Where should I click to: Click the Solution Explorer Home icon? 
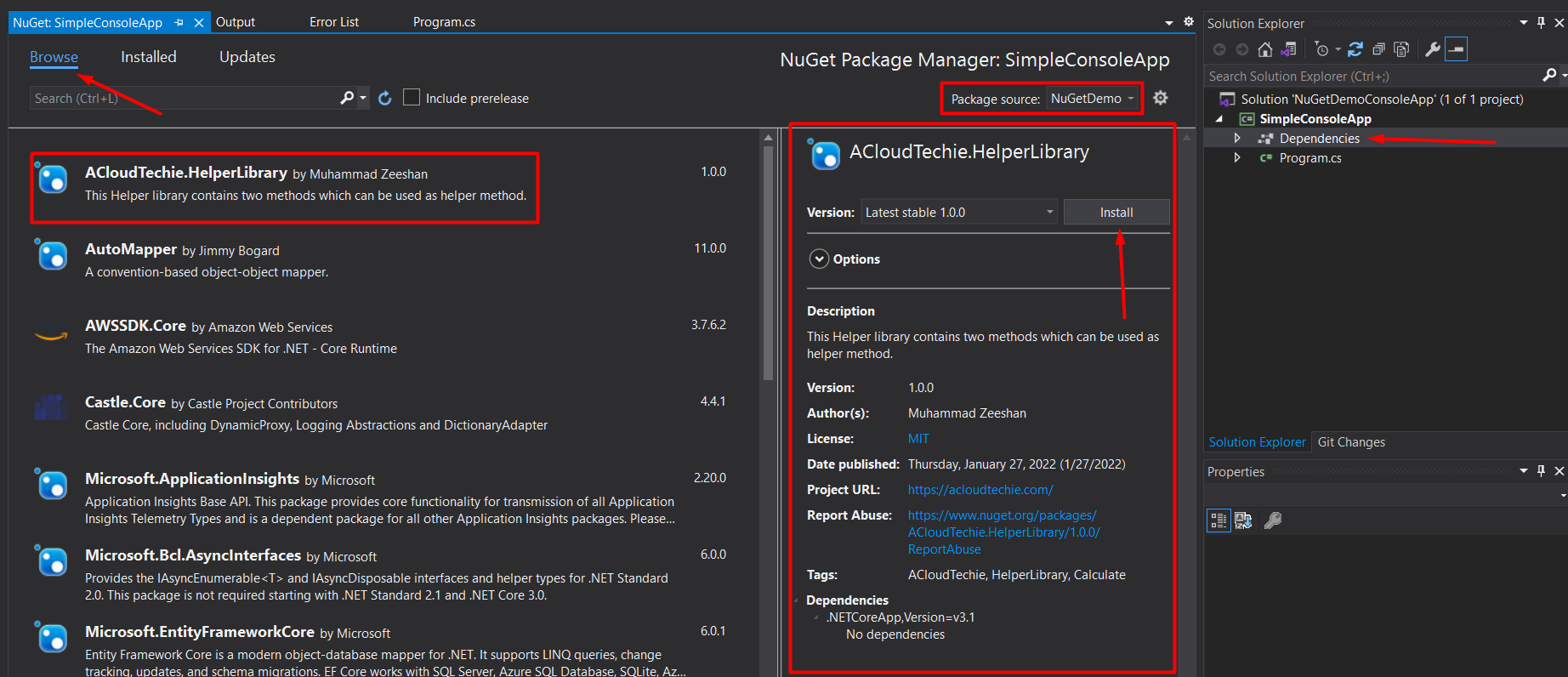point(1265,49)
